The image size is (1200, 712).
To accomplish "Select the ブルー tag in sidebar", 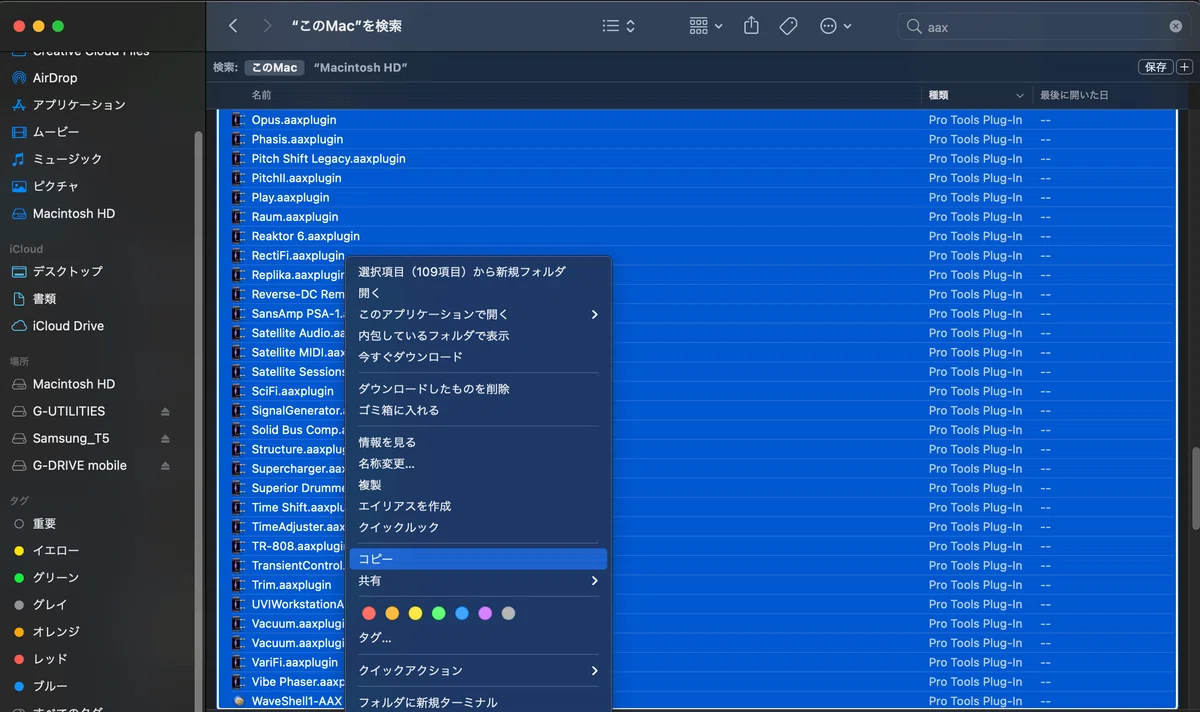I will click(x=50, y=686).
